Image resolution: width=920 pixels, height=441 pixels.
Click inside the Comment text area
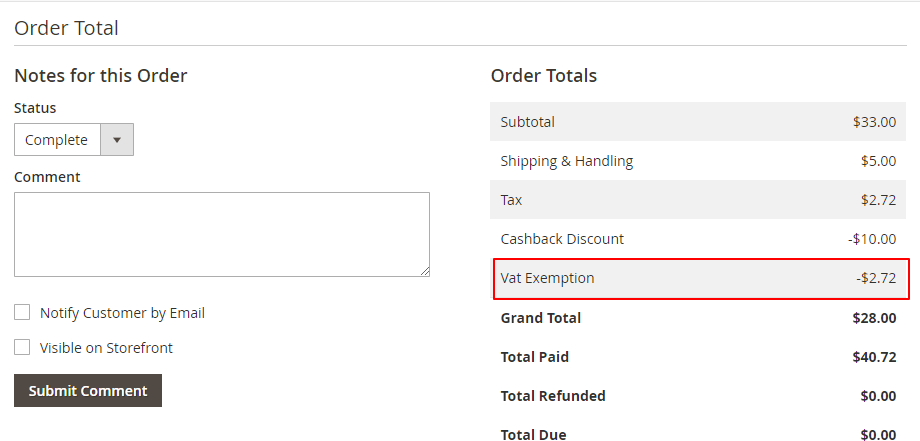point(221,234)
